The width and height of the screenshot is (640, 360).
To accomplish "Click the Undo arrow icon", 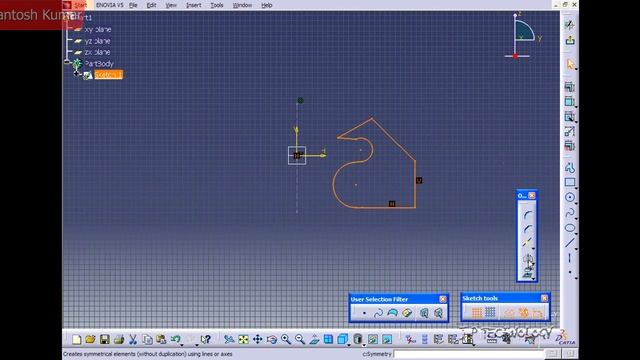I will tap(176, 340).
